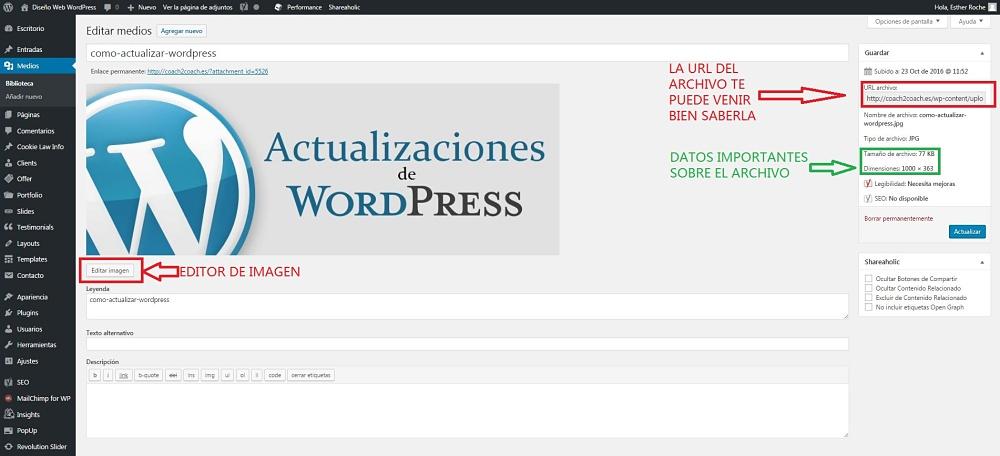Click the Clients icon in sidebar
Viewport: 1000px width, 456px height.
click(x=8, y=163)
